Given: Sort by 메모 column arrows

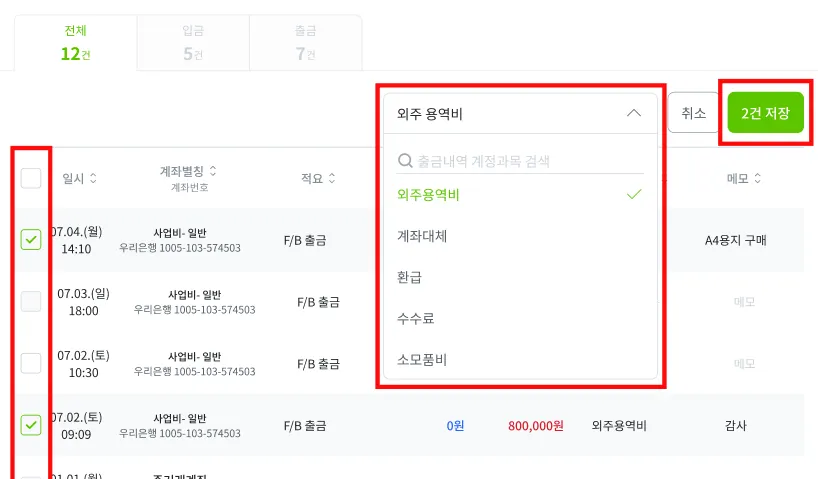Looking at the screenshot, I should coord(758,179).
